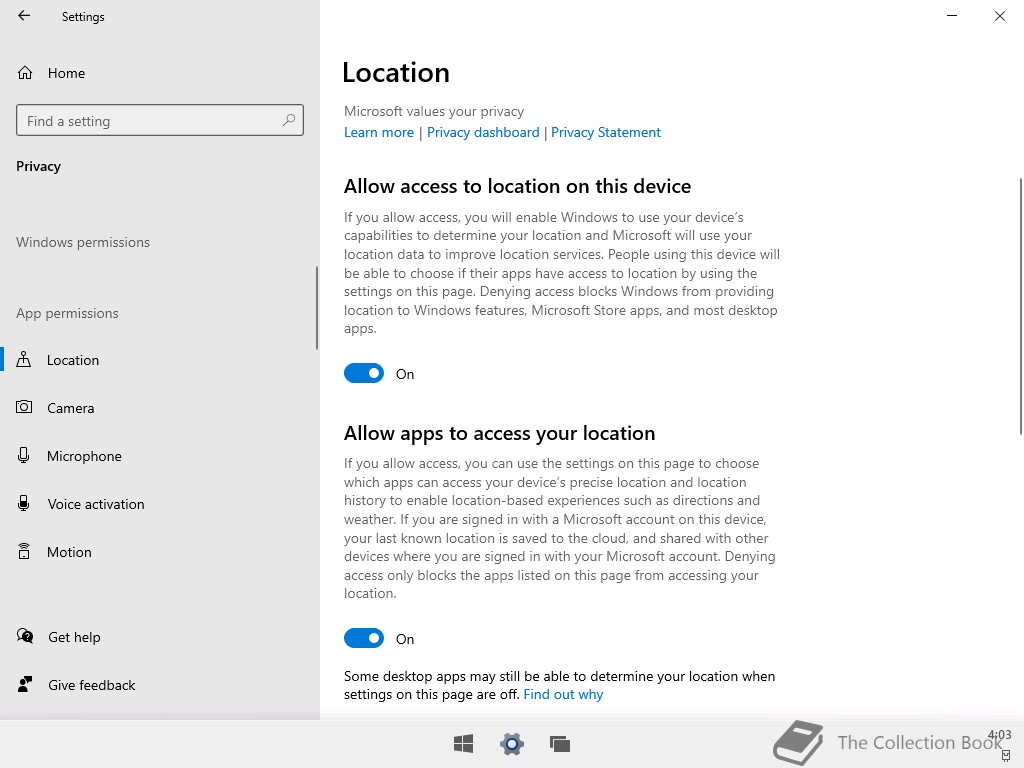1024x768 pixels.
Task: Click 'Allow apps to access your location' heading
Action: [x=500, y=433]
